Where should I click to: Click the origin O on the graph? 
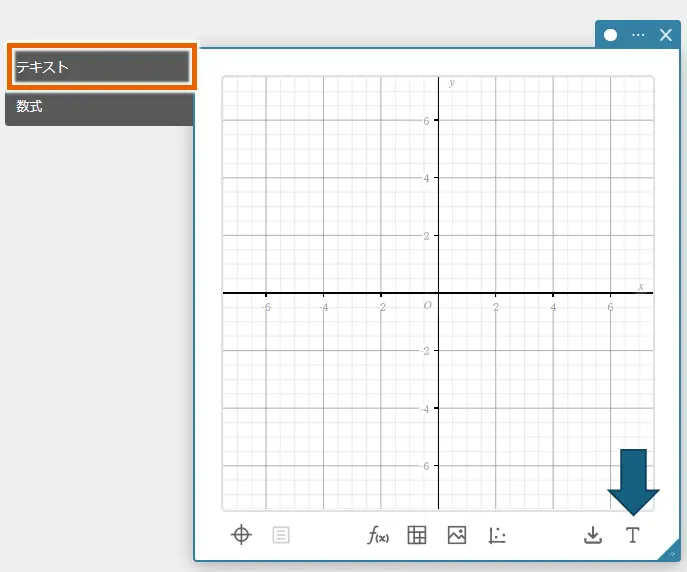427,305
